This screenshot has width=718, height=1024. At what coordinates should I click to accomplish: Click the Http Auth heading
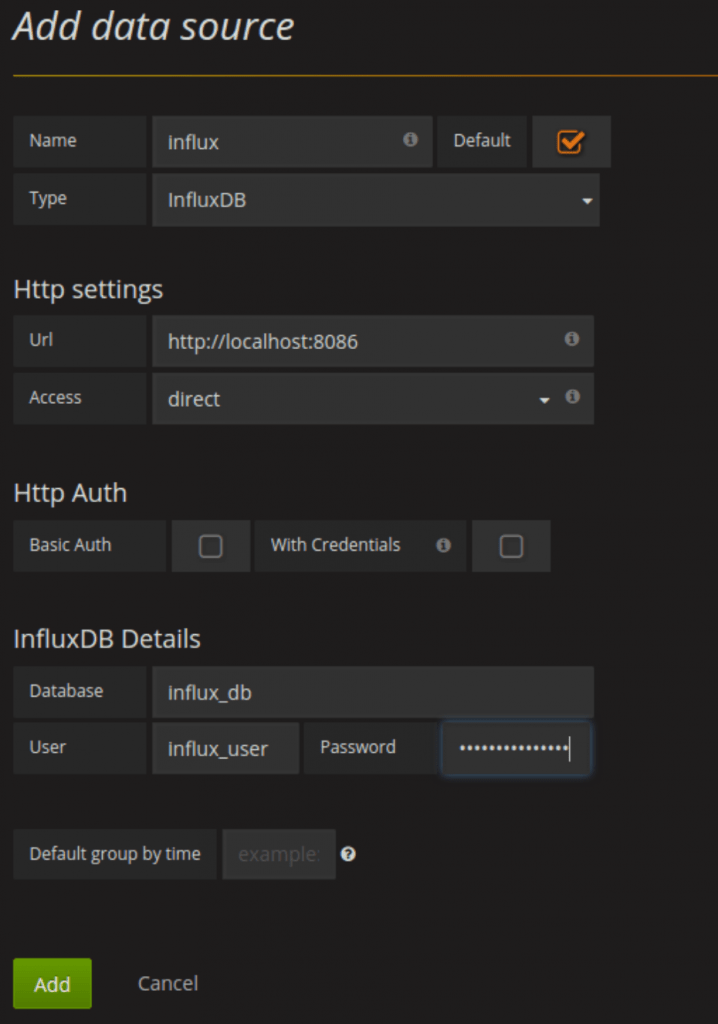point(71,493)
